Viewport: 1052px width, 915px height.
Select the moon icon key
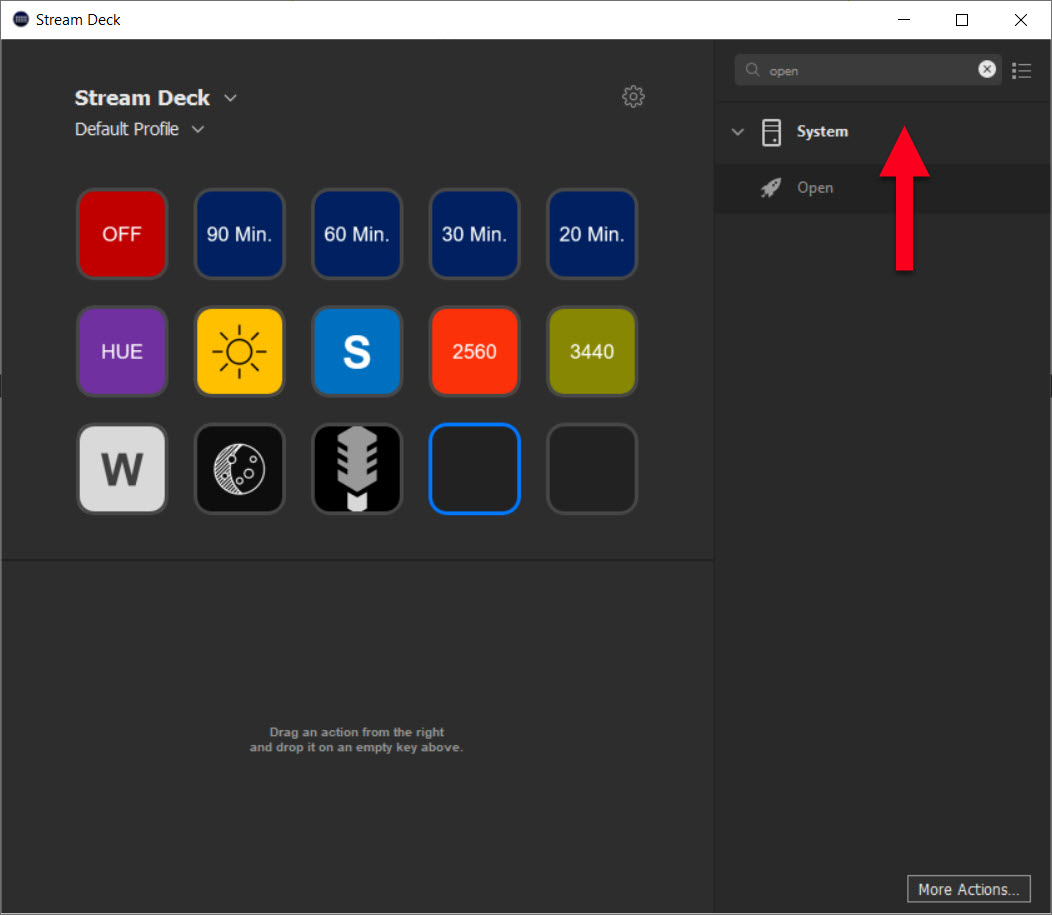point(239,468)
